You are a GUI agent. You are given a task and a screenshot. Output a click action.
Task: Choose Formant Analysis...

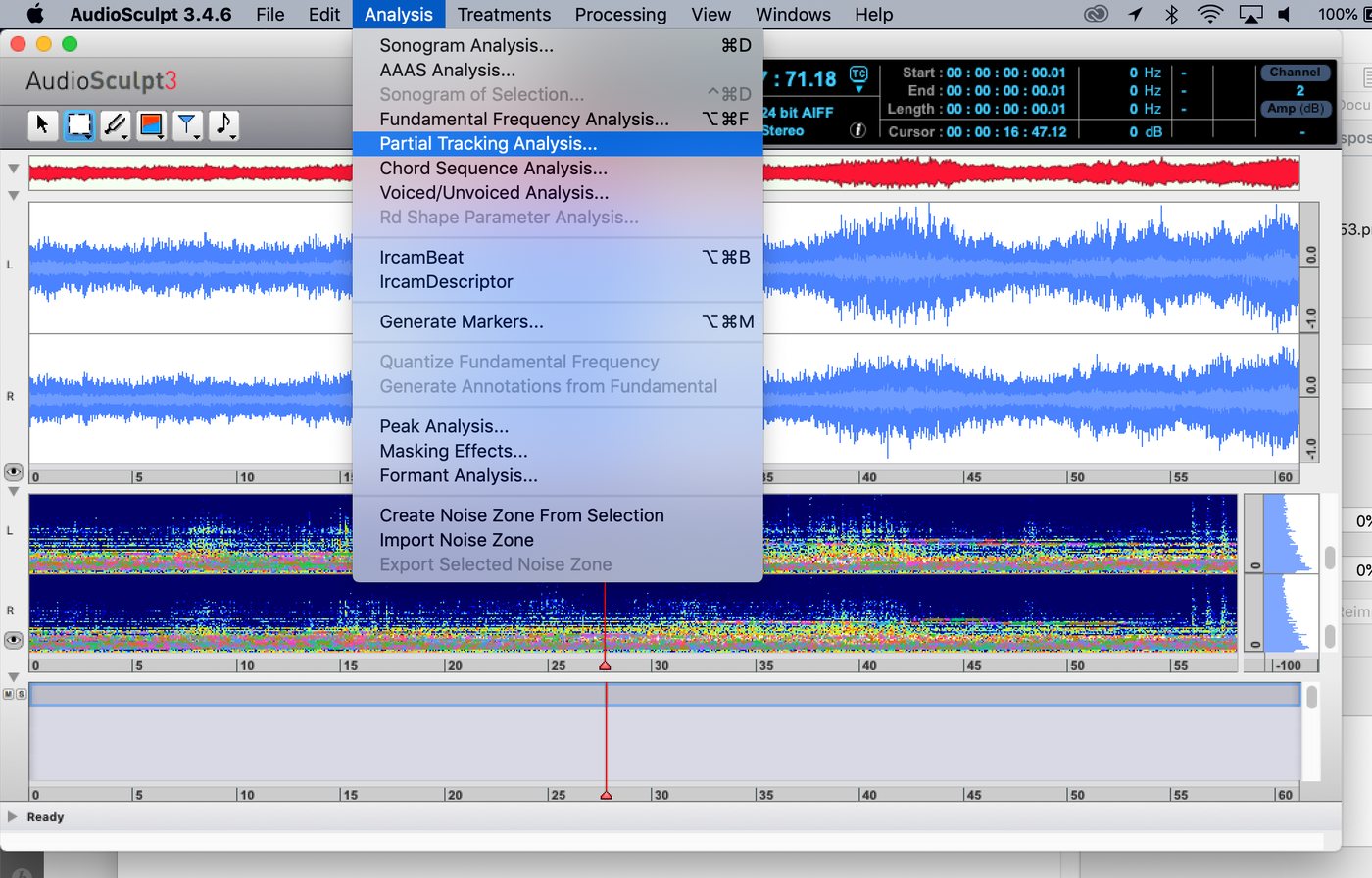coord(558,475)
